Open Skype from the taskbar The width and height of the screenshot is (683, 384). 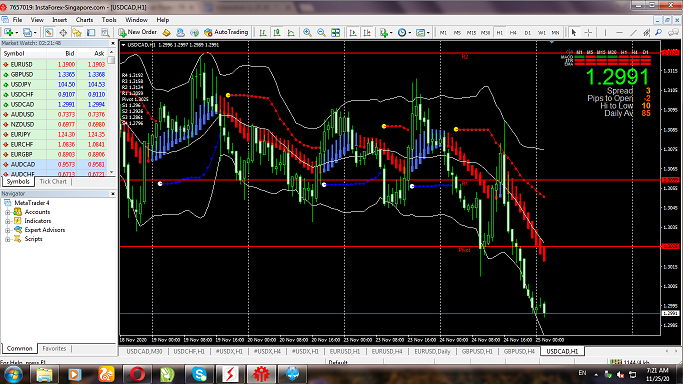(x=199, y=374)
